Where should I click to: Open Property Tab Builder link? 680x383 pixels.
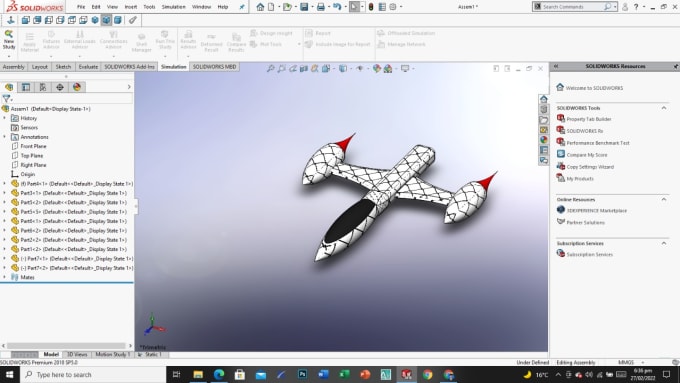pyautogui.click(x=588, y=119)
